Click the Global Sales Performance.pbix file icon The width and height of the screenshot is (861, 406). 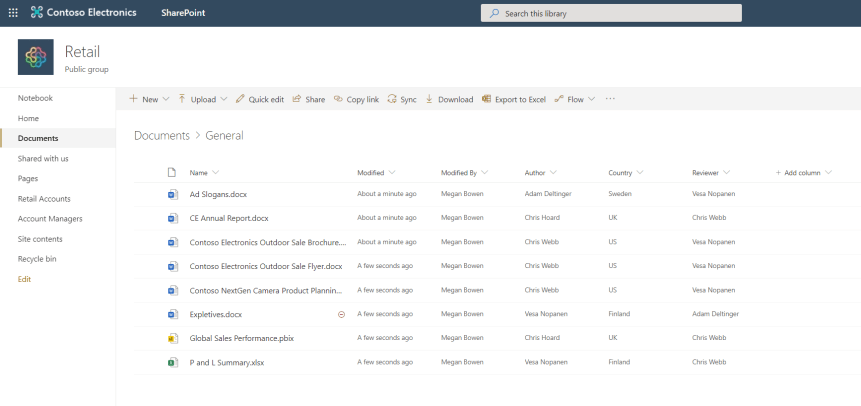coord(171,338)
